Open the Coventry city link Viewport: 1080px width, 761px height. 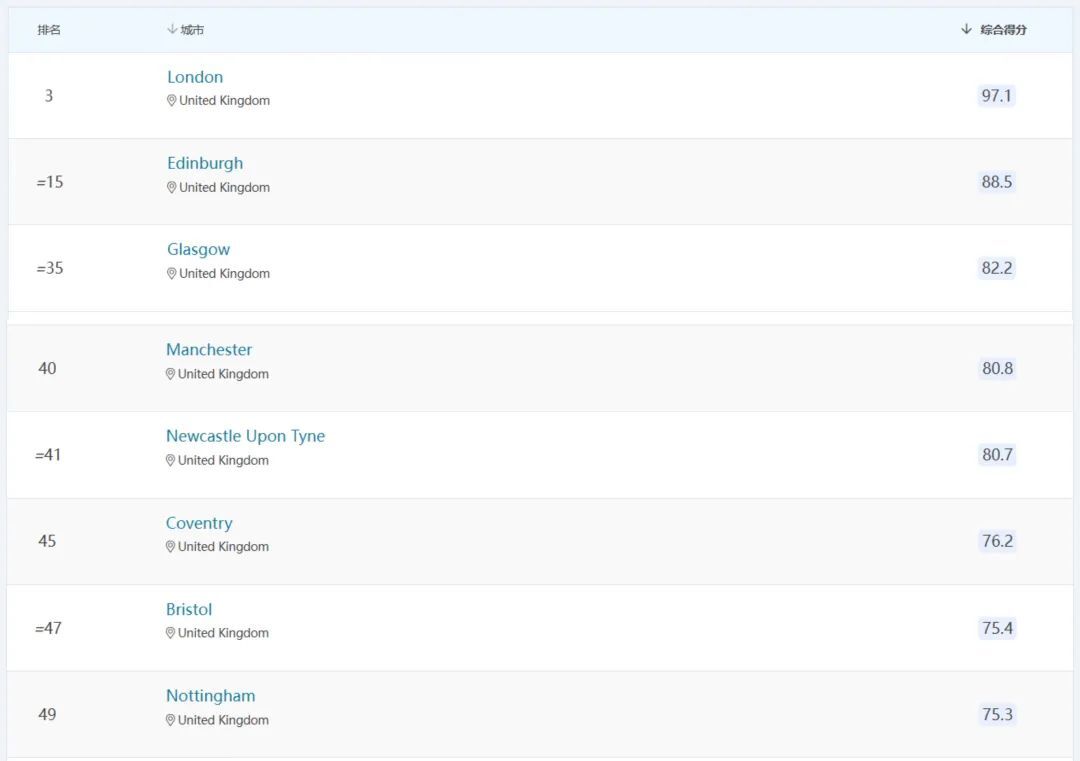199,523
